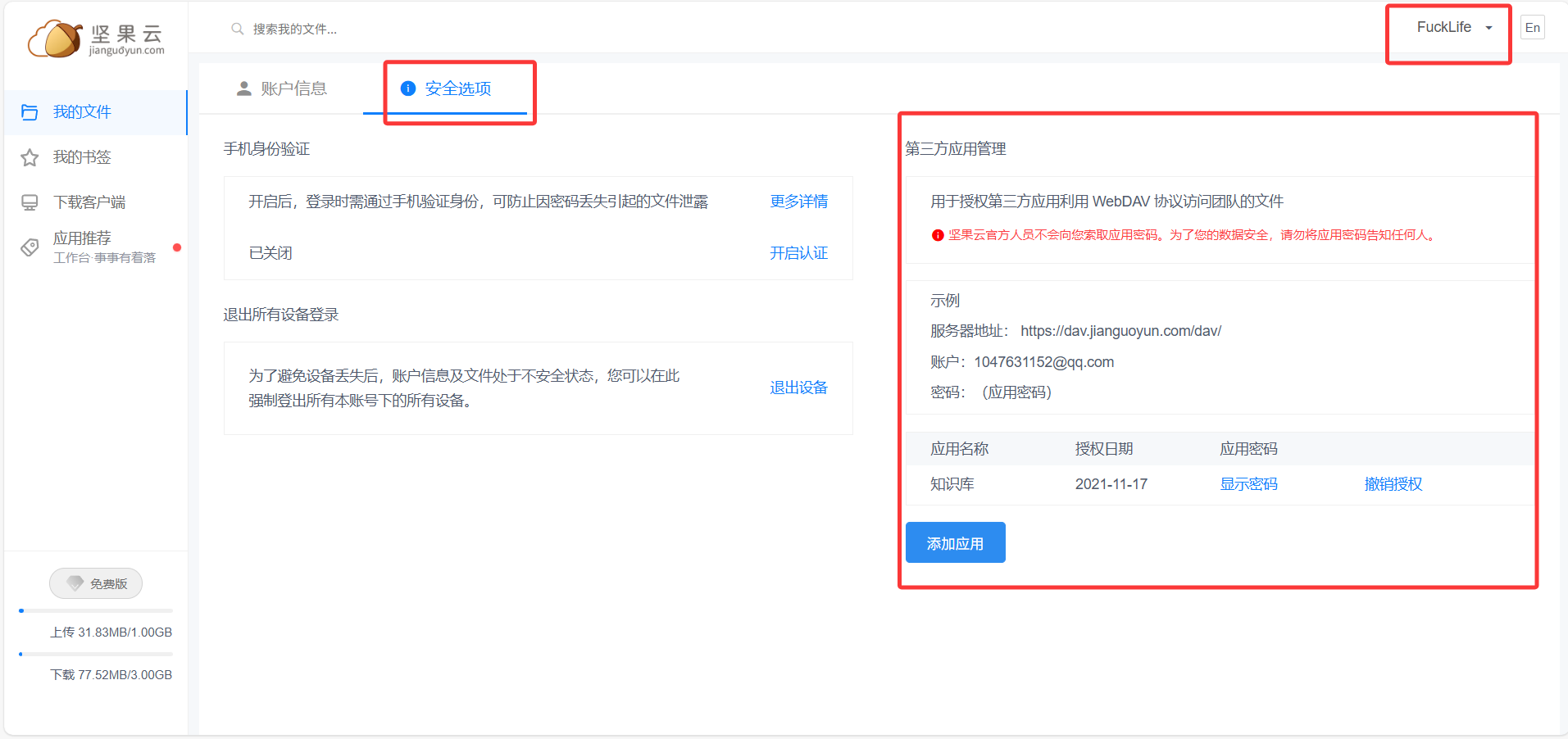Screen dimensions: 1568x739
Task: Open 应用推荐 with the tag icon
Action: click(x=30, y=243)
